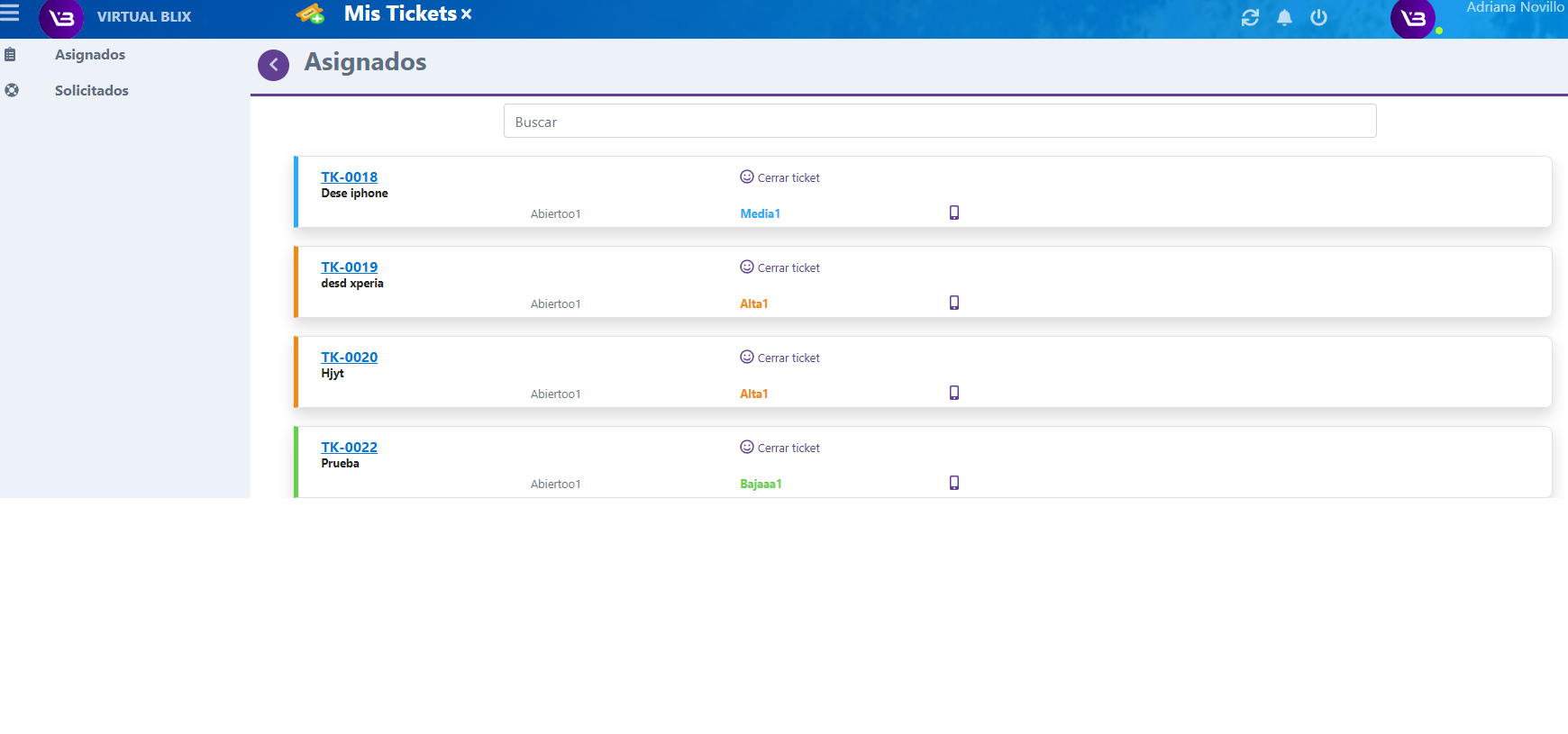
Task: Click the ticket icon beside Mis Tickets
Action: point(310,14)
